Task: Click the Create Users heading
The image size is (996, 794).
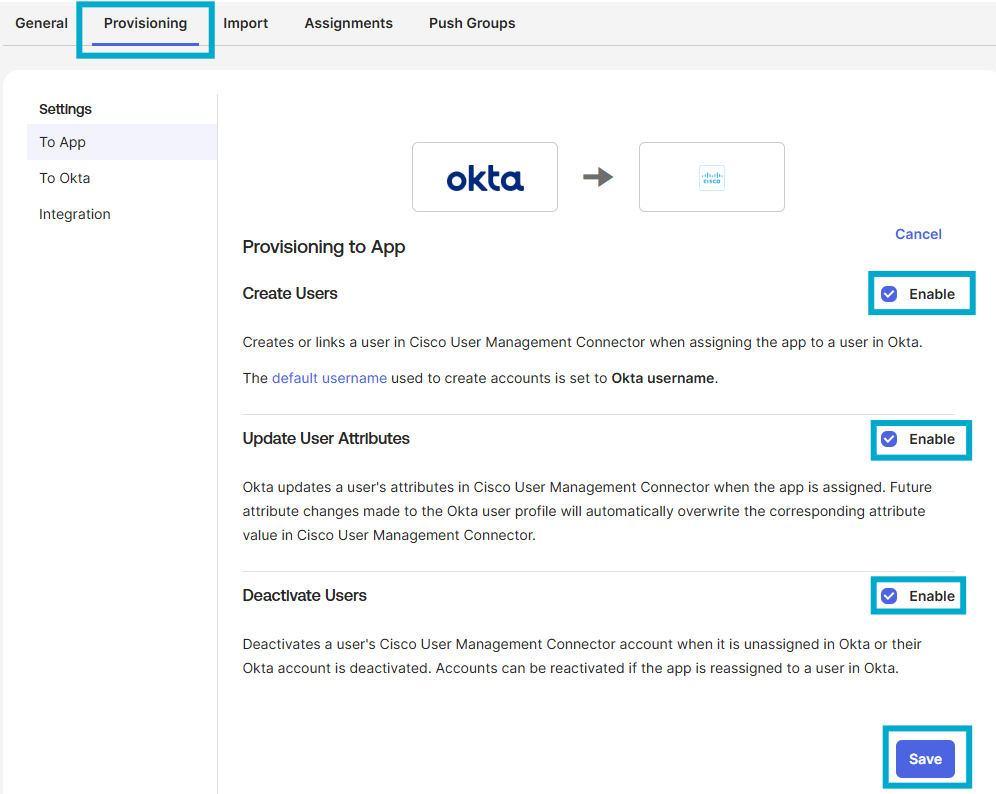Action: (290, 293)
